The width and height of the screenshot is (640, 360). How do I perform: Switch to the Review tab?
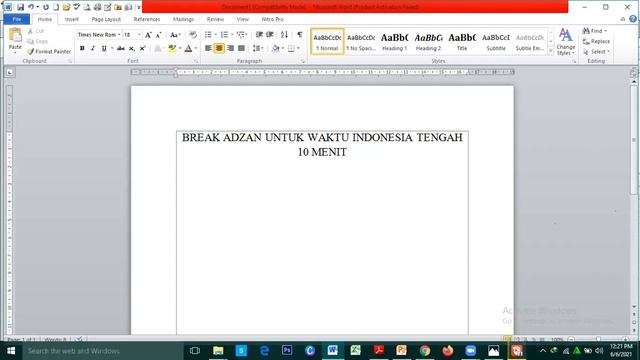pyautogui.click(x=215, y=19)
